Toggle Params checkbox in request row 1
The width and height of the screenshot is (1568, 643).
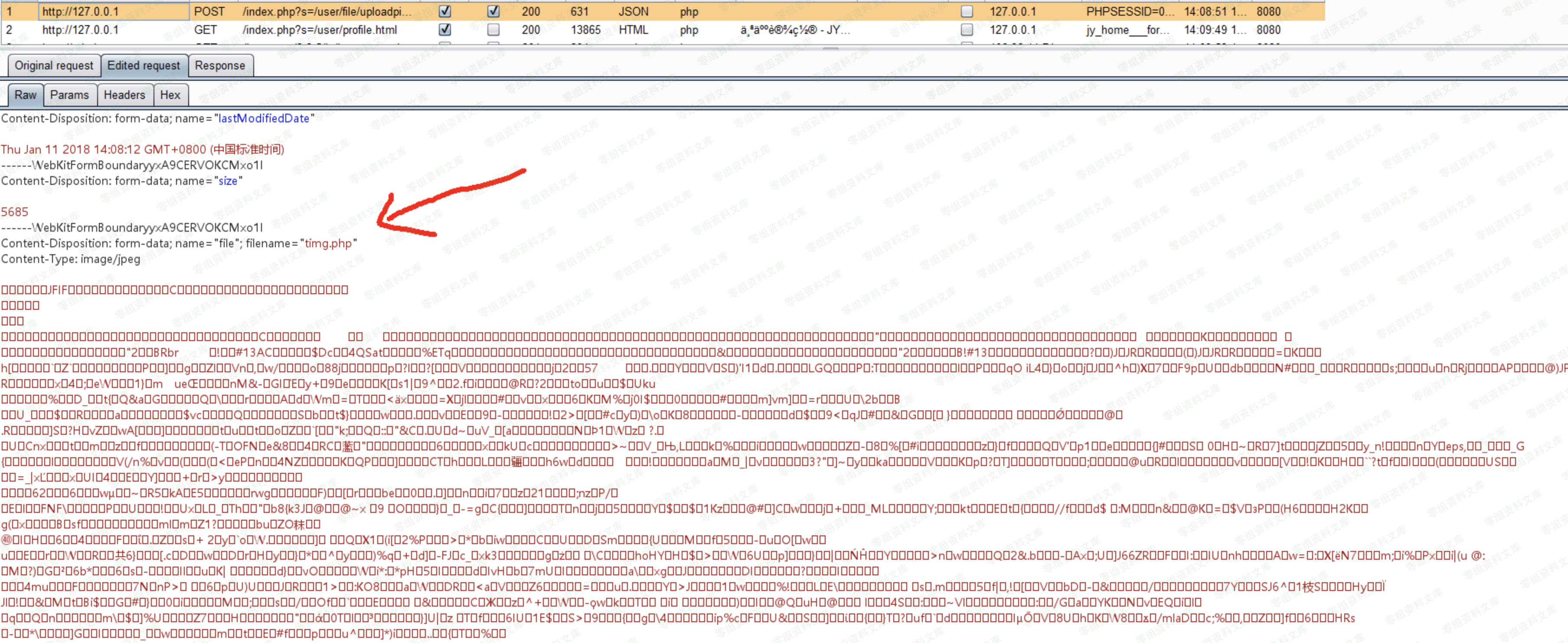tap(445, 12)
